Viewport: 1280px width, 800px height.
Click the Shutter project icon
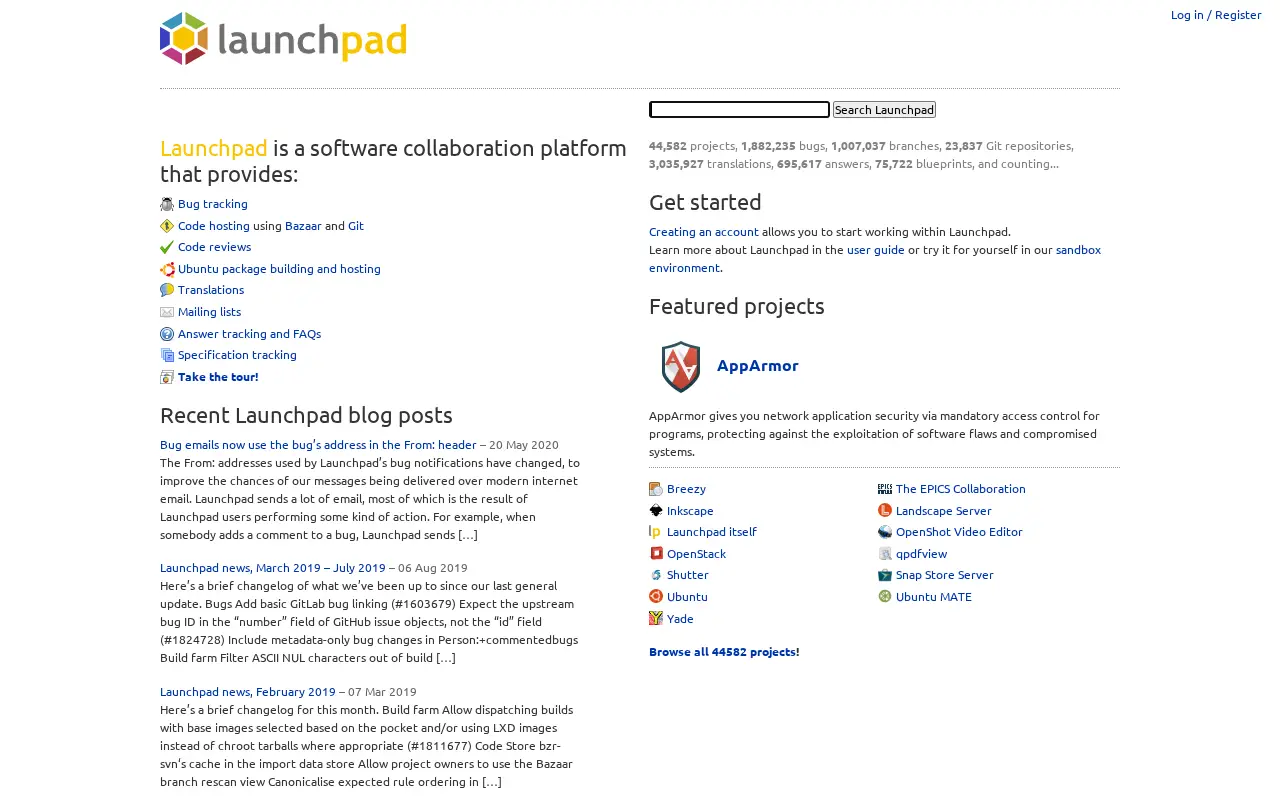(x=656, y=575)
